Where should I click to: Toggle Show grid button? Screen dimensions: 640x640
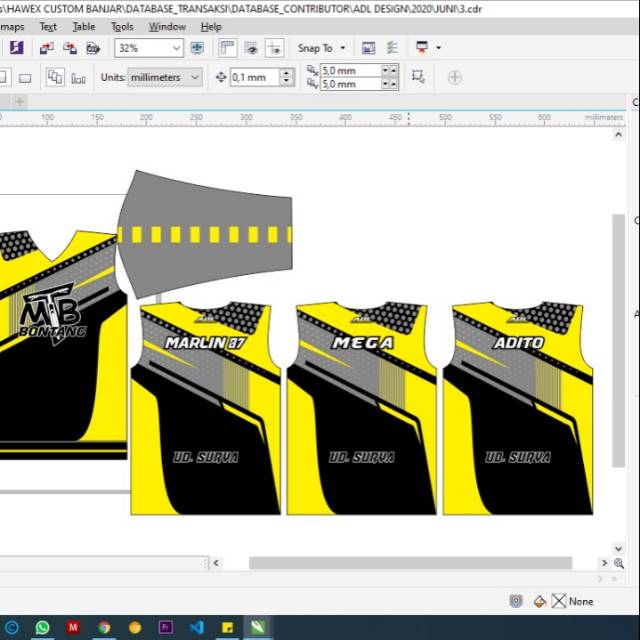(x=251, y=48)
